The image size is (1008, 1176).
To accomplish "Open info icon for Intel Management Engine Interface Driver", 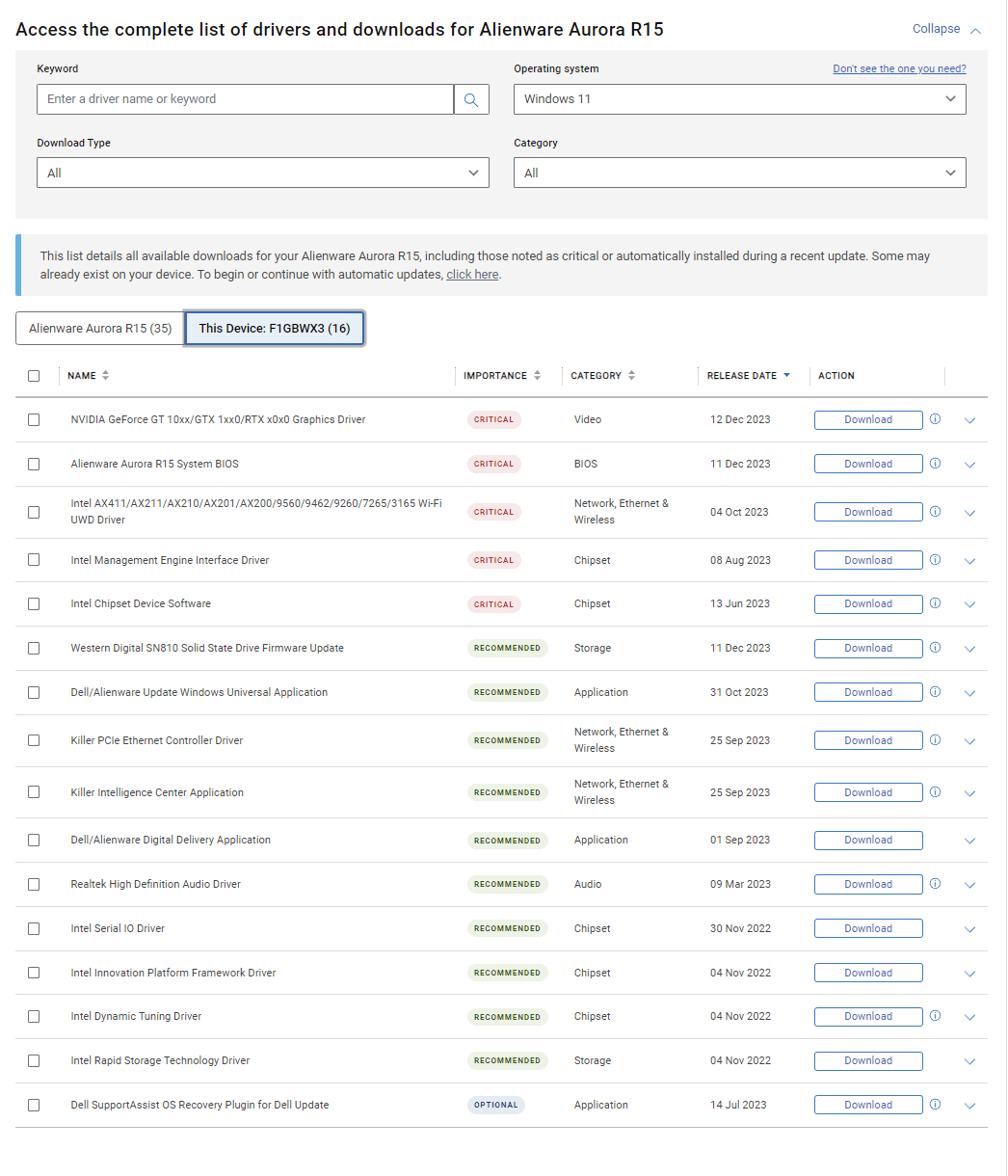I will click(935, 560).
